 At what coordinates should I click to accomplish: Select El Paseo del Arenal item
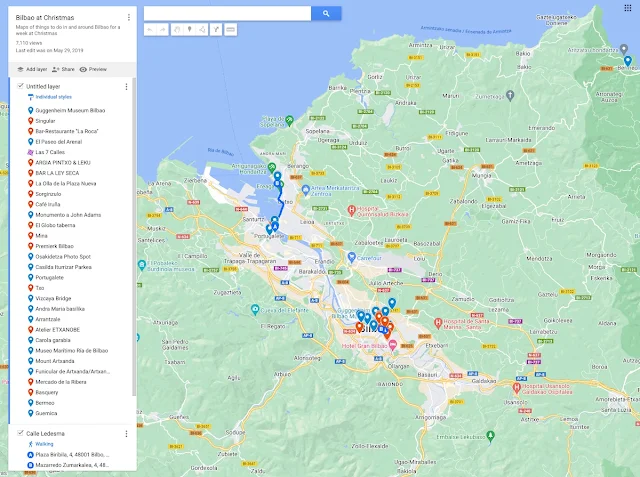[58, 142]
